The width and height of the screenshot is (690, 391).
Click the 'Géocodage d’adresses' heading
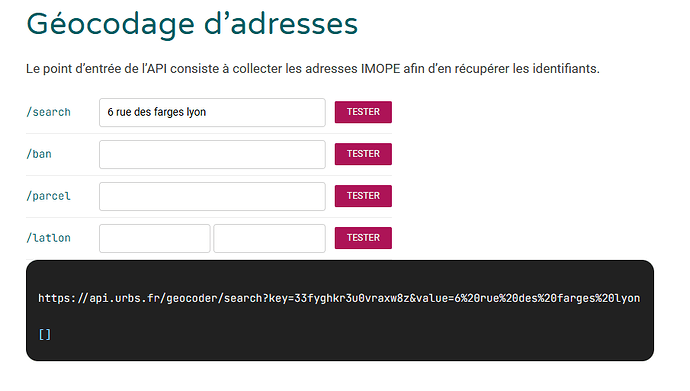(x=192, y=24)
